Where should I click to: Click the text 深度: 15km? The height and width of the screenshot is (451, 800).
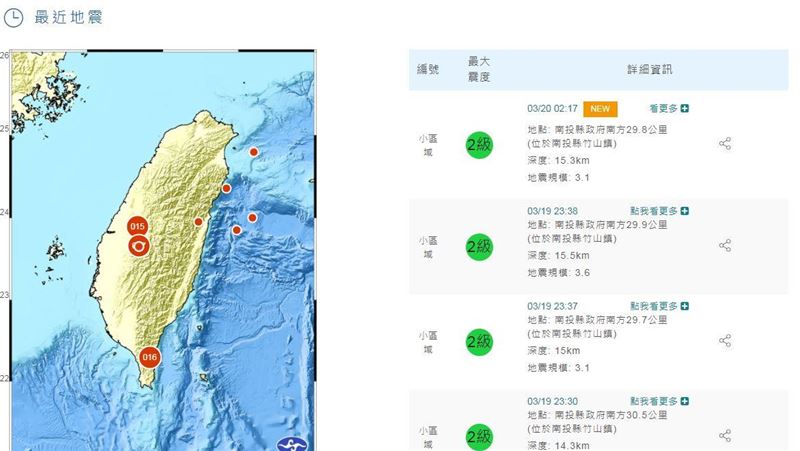point(554,350)
